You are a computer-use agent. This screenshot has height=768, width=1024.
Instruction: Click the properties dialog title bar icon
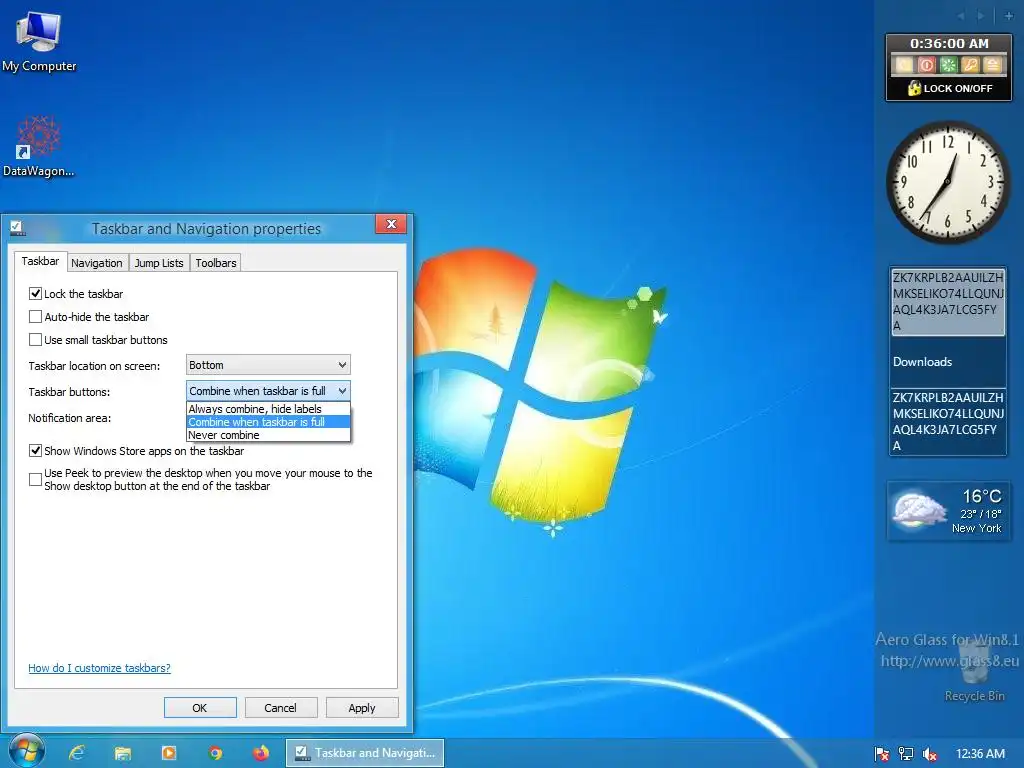coord(18,228)
